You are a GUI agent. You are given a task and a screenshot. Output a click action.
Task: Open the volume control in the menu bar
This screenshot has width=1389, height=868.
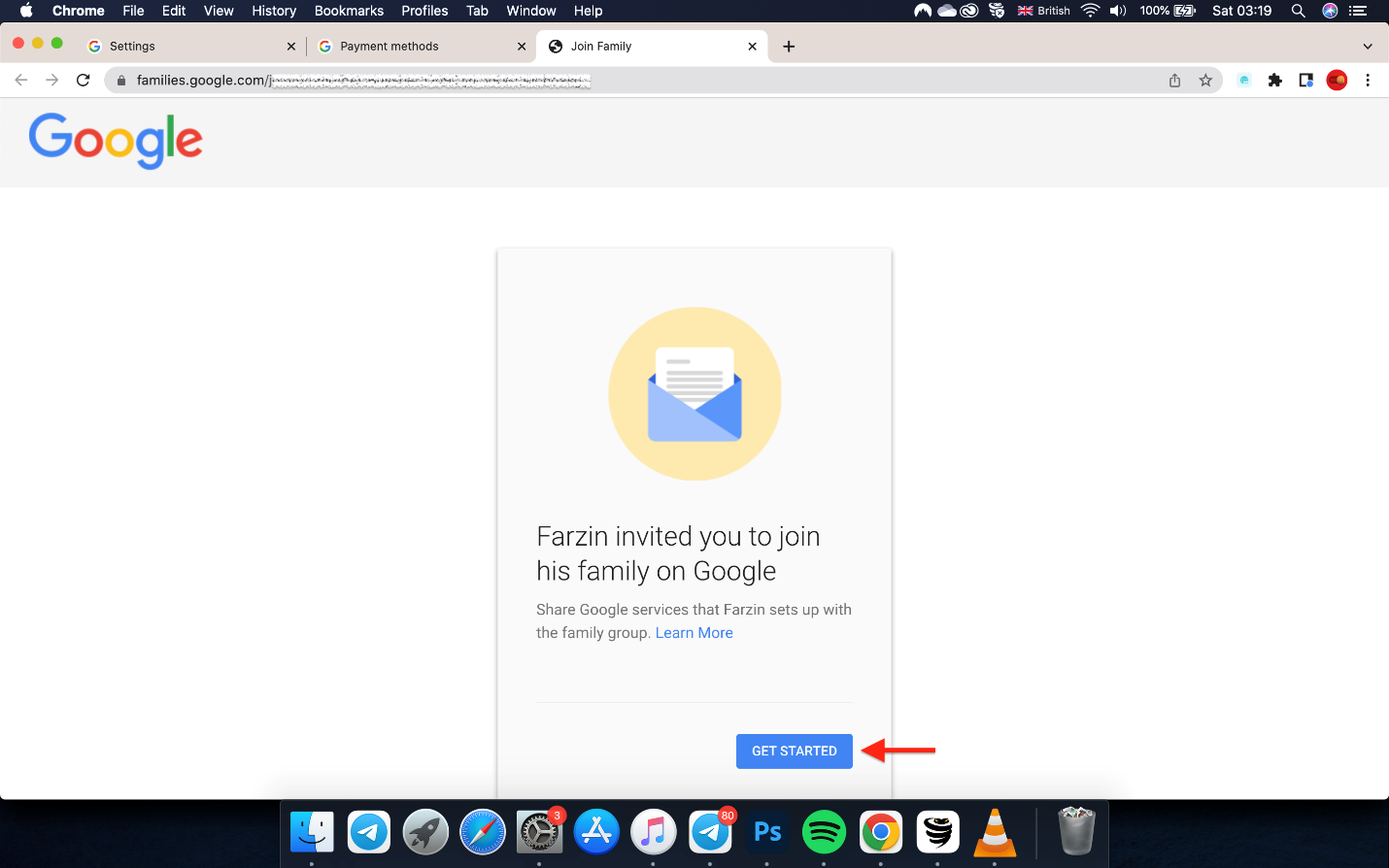[x=1118, y=11]
